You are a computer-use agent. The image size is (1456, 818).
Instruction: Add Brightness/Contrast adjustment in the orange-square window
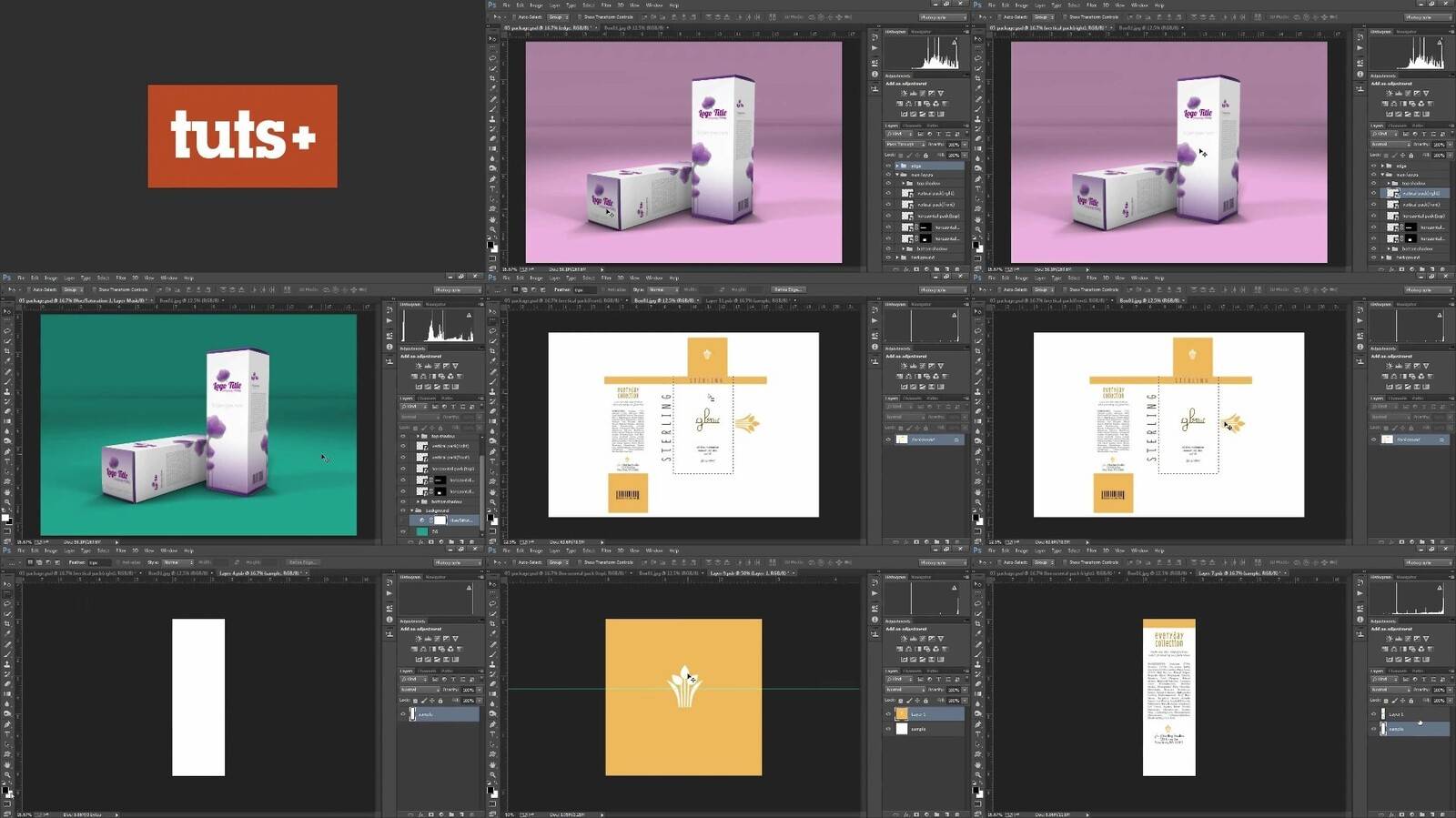coord(905,639)
